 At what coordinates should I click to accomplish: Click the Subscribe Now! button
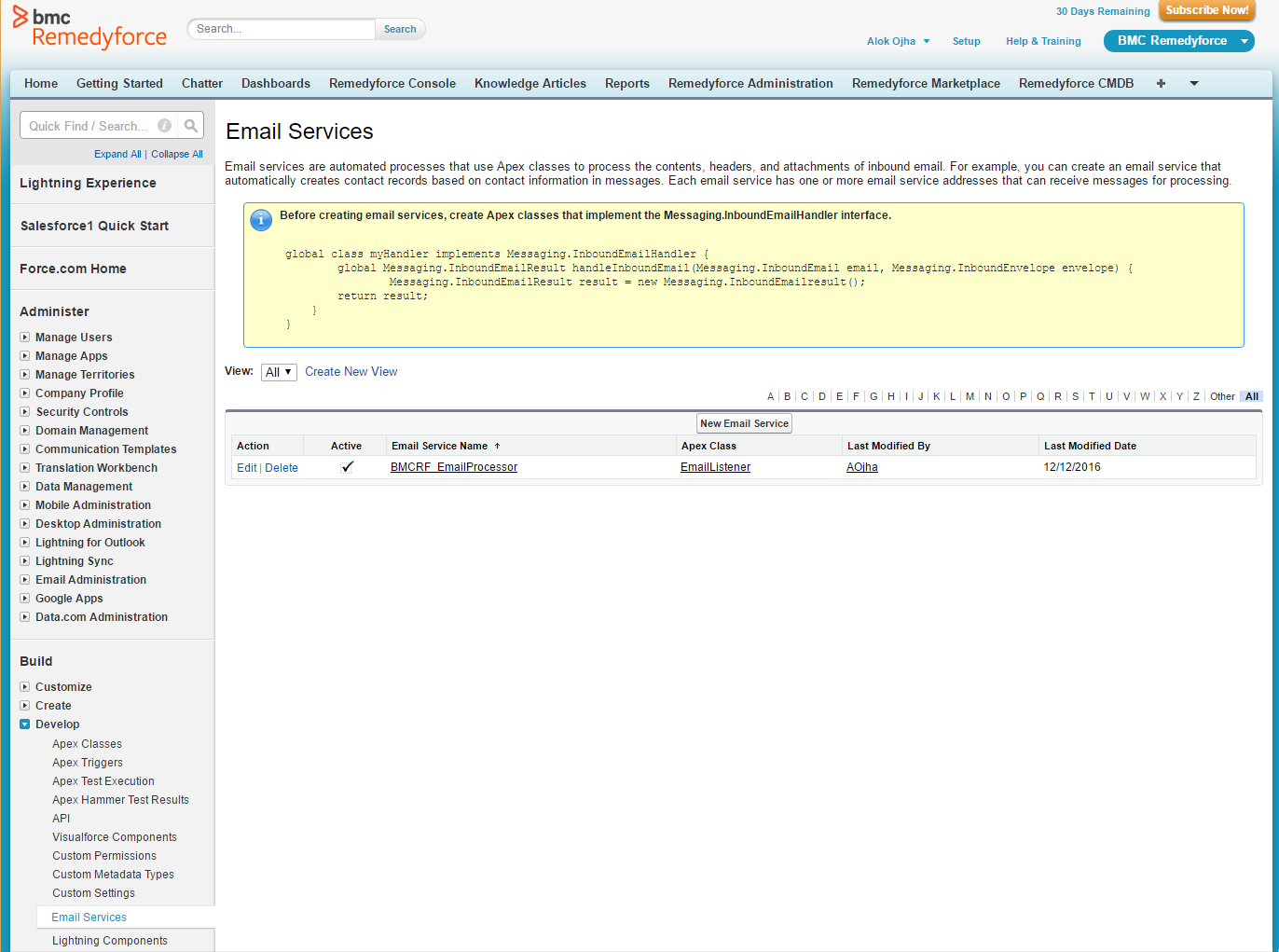[1206, 10]
